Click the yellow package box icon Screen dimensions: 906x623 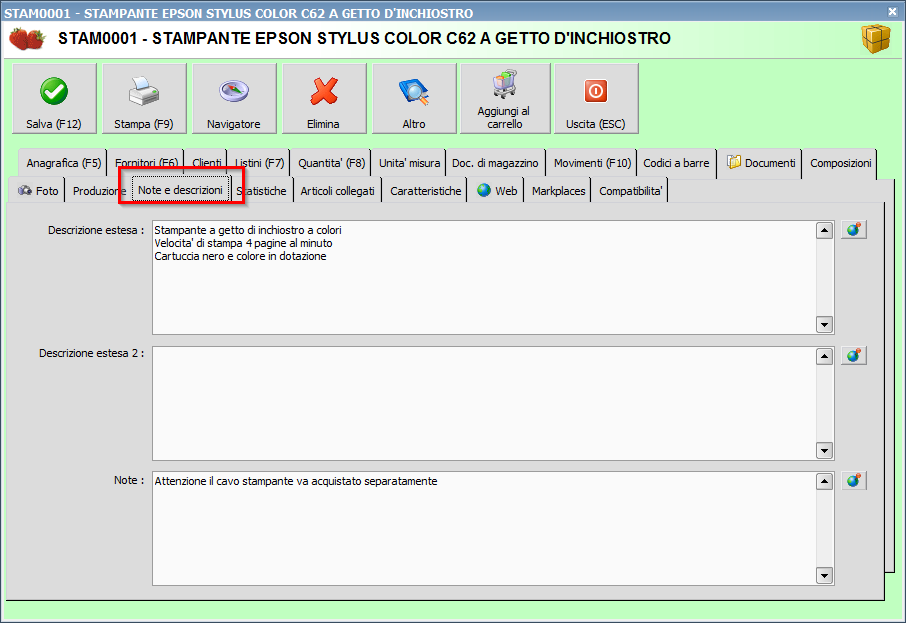[876, 39]
